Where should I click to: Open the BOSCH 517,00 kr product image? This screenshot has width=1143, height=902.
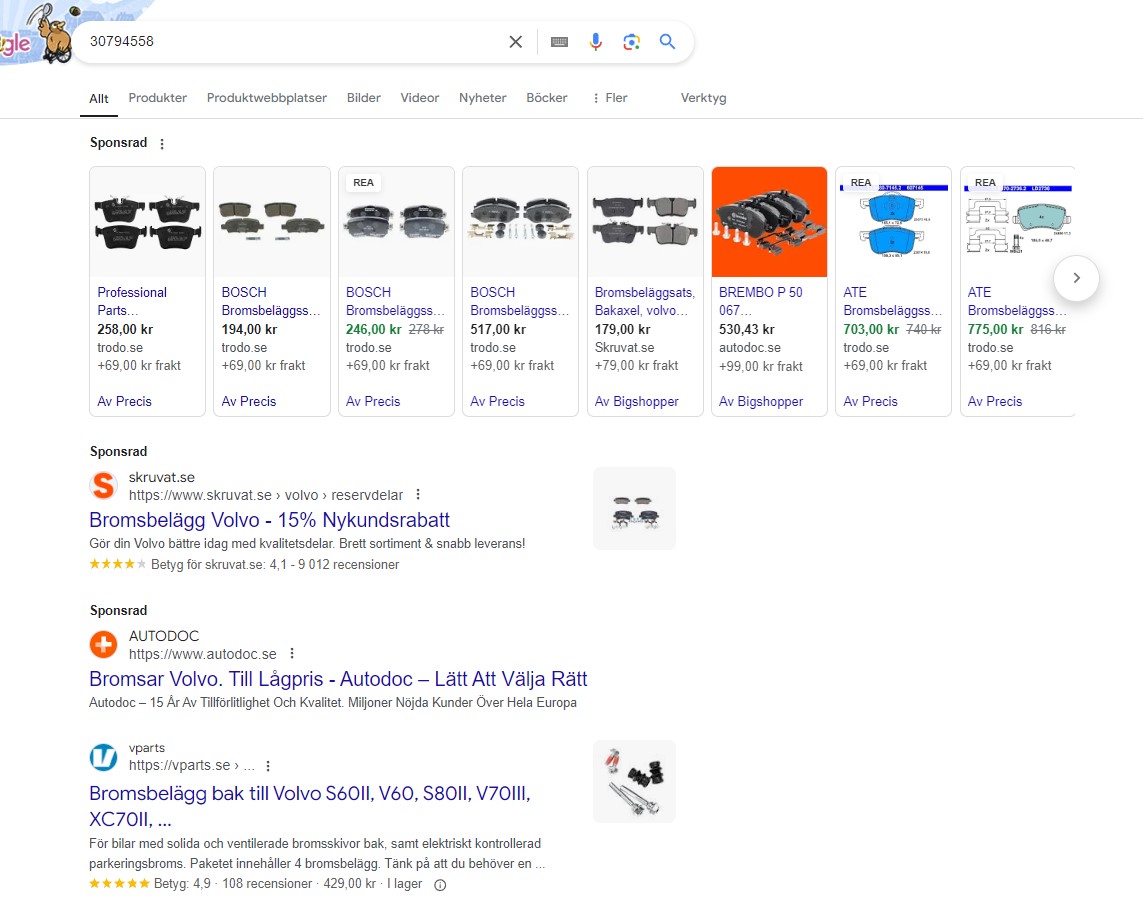point(520,222)
